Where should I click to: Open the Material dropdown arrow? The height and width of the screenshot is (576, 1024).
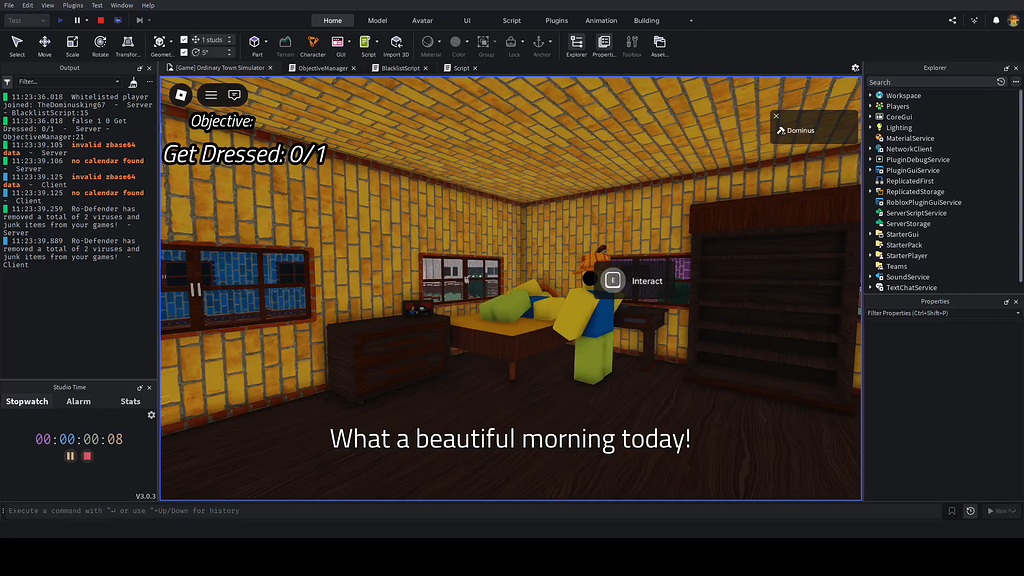pos(440,41)
